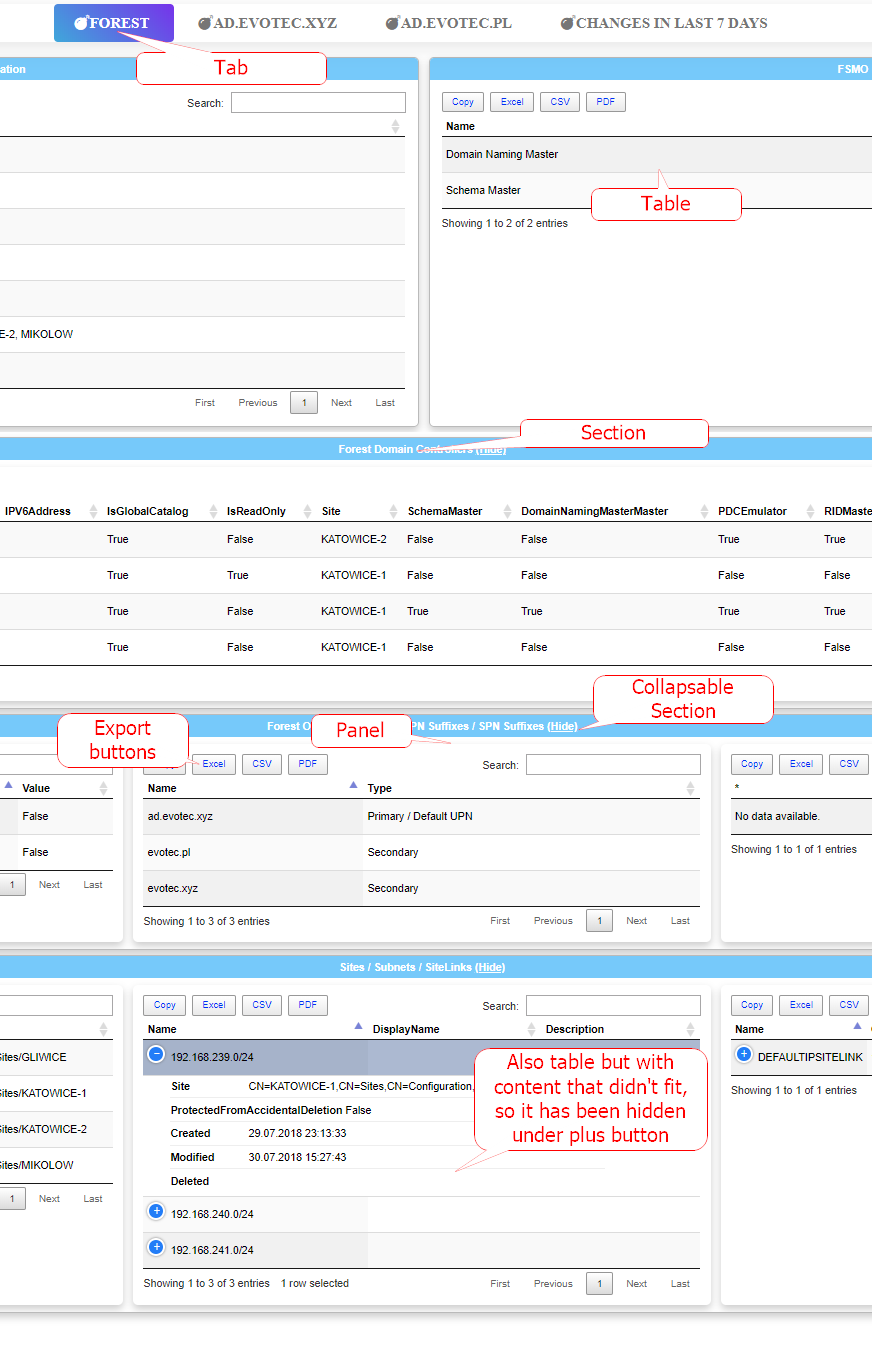Collapse the expanded 192.168.239.0/24 row
Screen dimensions: 872x1371
pos(156,1054)
